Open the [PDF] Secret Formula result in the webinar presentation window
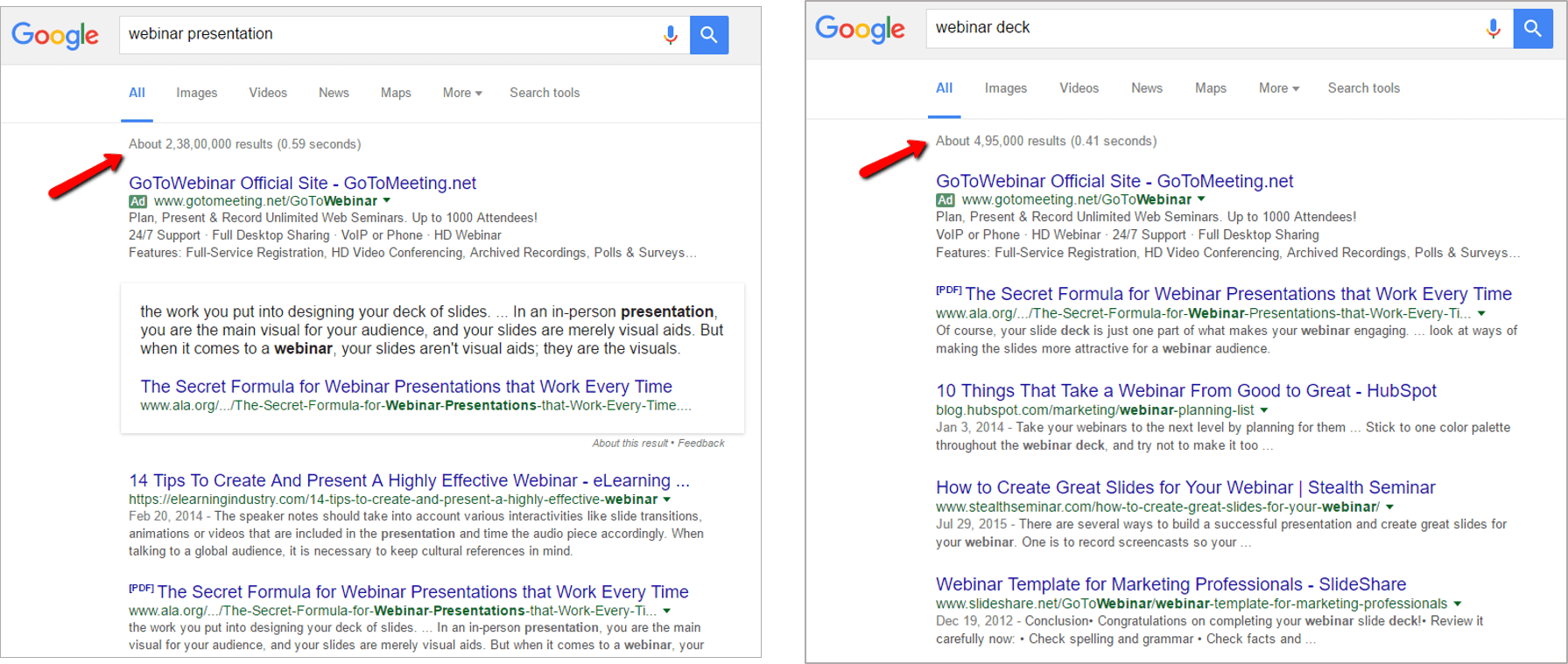Image resolution: width=1568 pixels, height=664 pixels. 423,592
